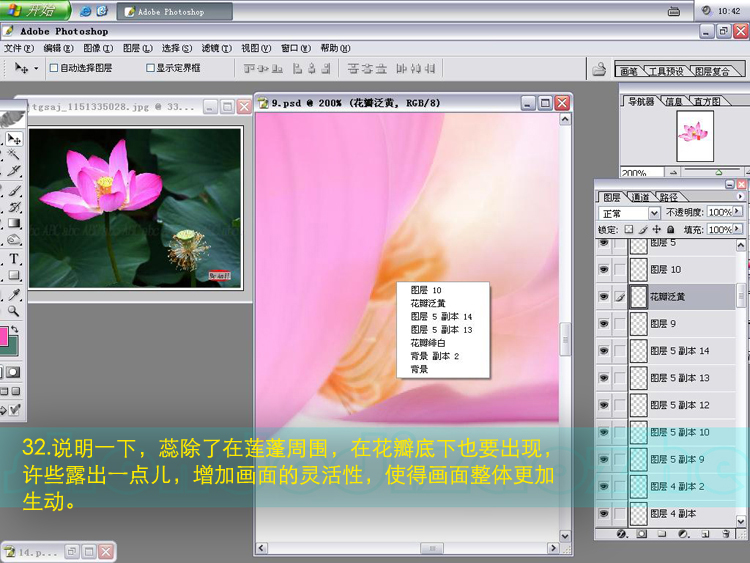Toggle lock transparent pixels

click(x=629, y=230)
